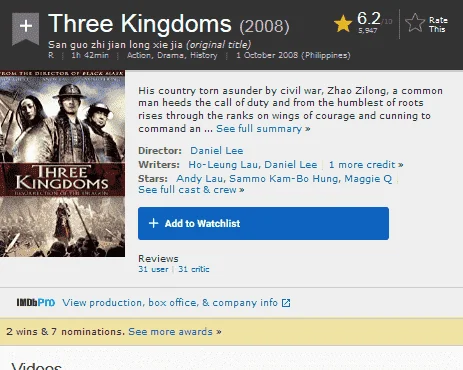The image size is (463, 370).
Task: Click the gold rating star
Action: pyautogui.click(x=343, y=24)
